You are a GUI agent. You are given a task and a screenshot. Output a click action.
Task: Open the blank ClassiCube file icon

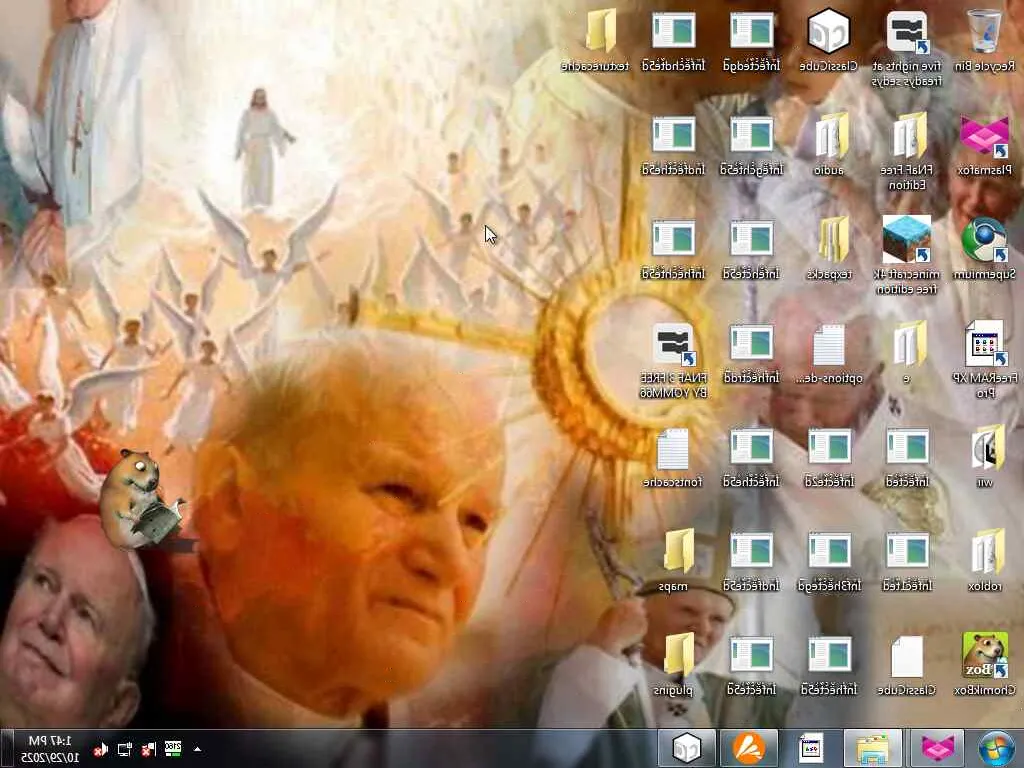(906, 664)
